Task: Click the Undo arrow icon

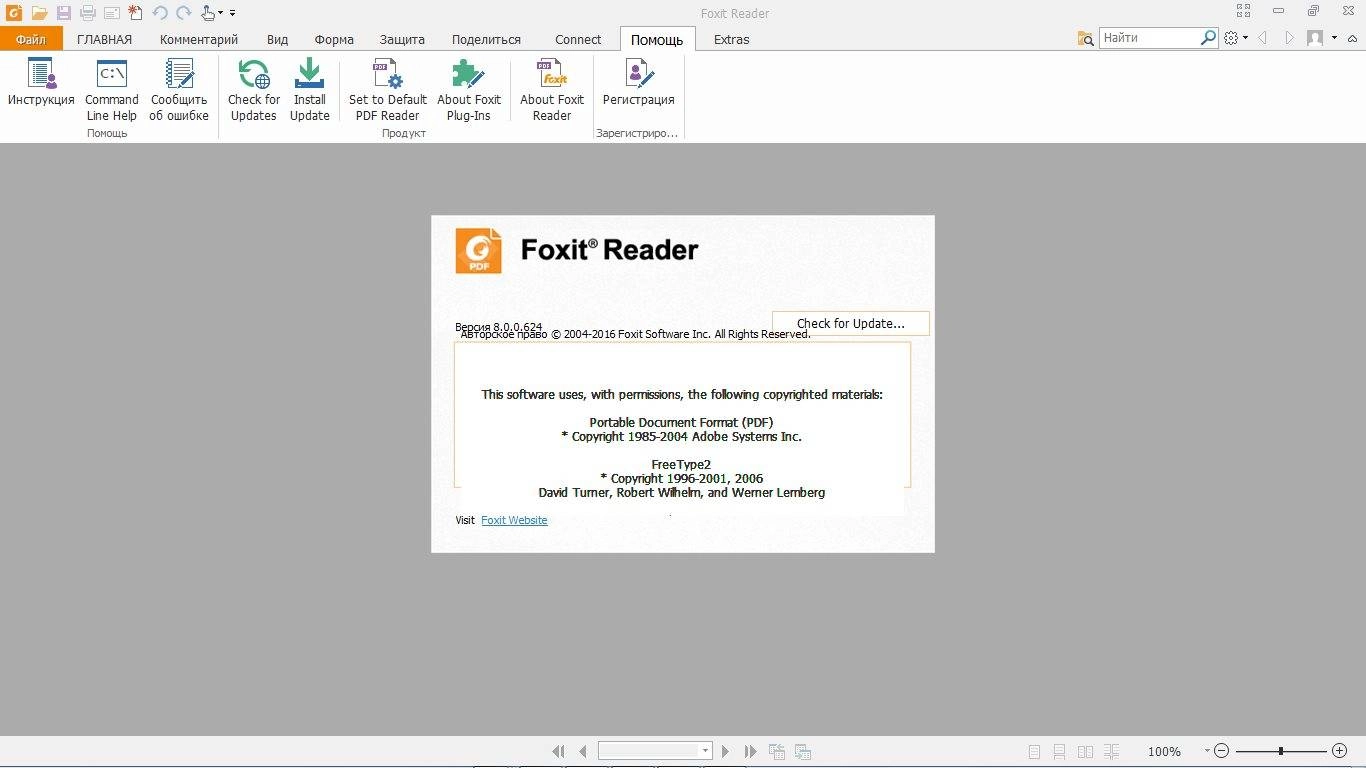Action: tap(160, 13)
